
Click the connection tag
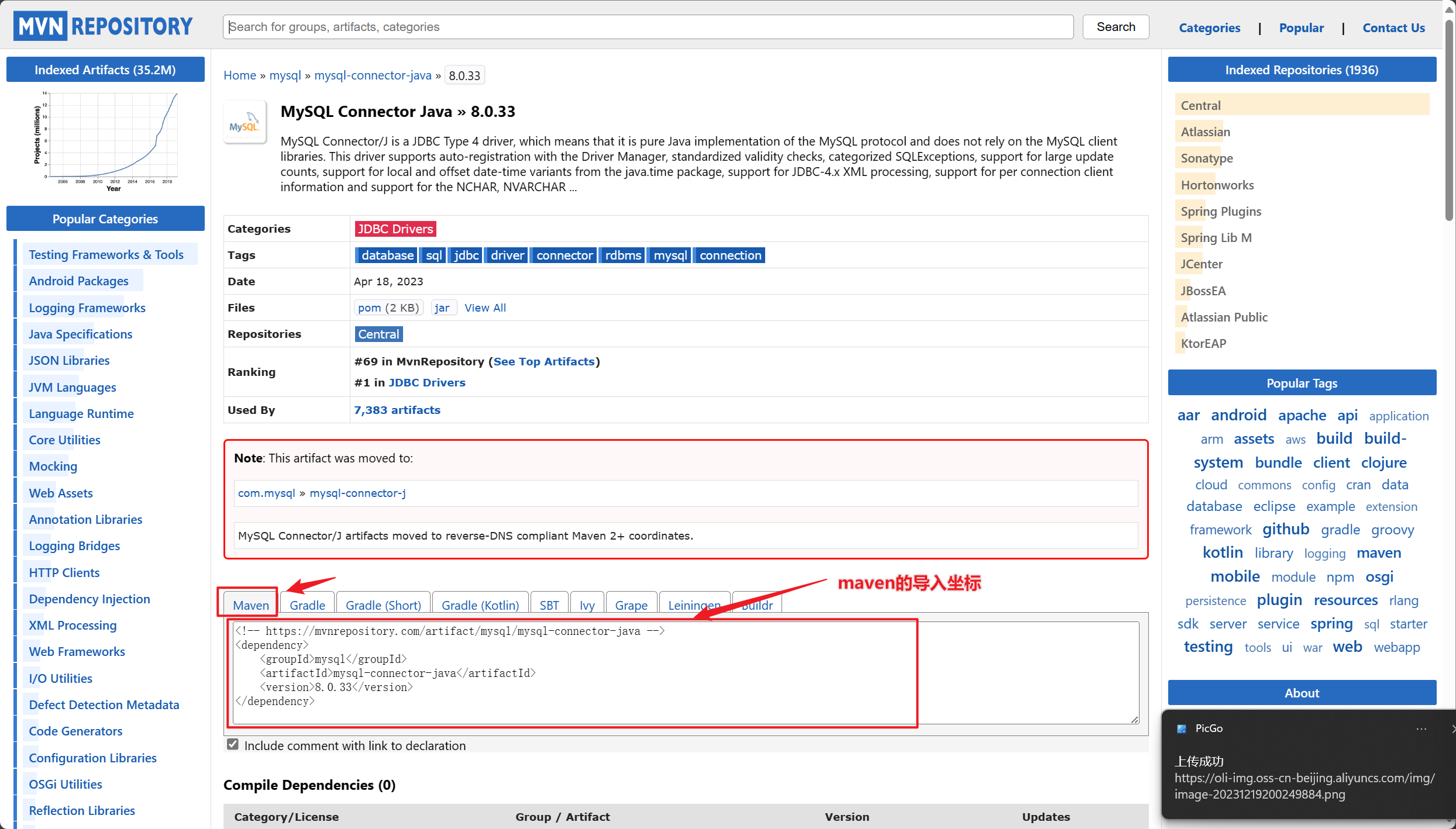coord(730,255)
